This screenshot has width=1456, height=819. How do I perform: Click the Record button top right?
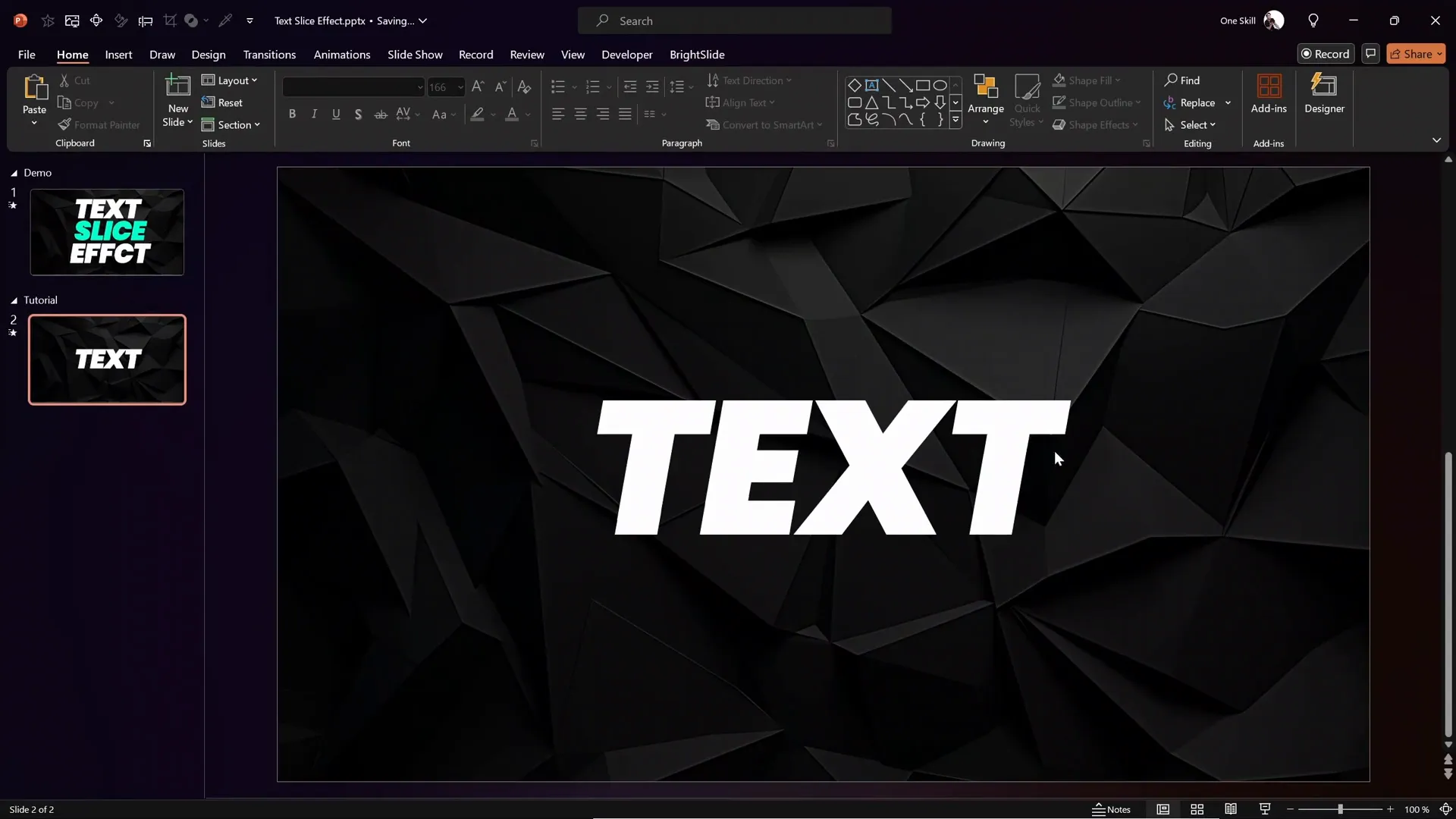pos(1326,54)
